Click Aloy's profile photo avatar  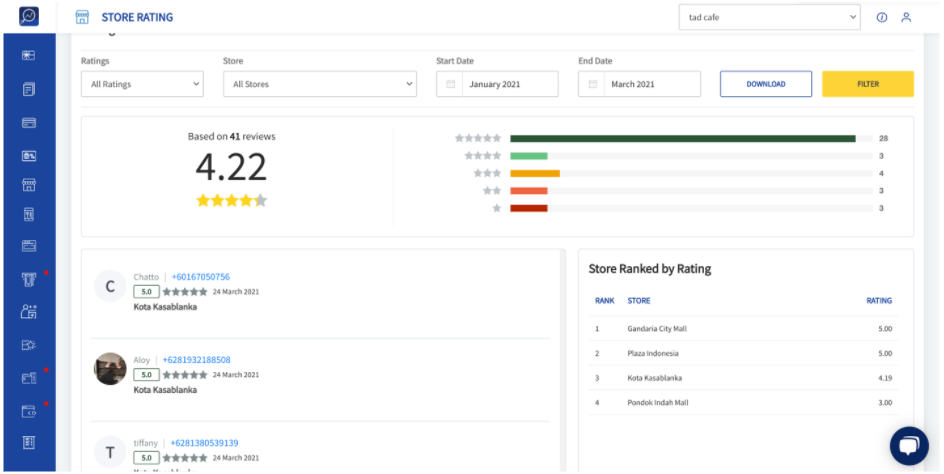(x=110, y=369)
